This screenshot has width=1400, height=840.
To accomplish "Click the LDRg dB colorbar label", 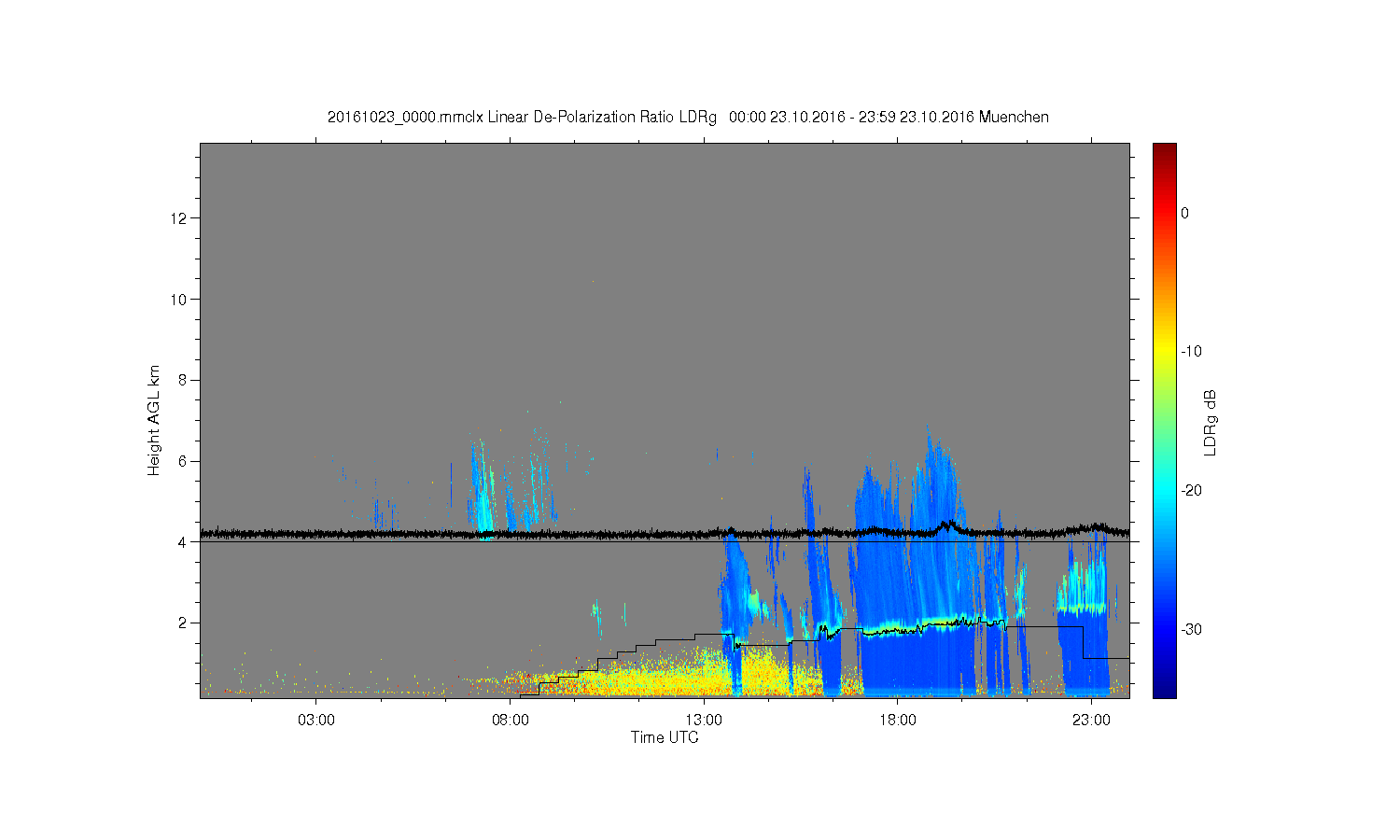I will tap(1211, 422).
